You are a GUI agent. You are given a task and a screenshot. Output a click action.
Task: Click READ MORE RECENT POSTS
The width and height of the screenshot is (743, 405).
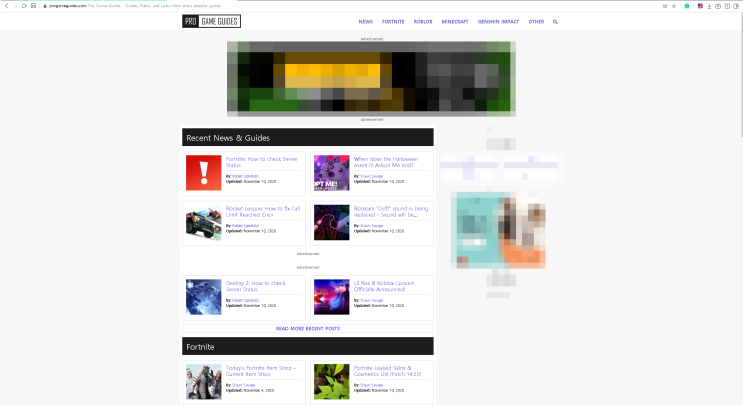tap(308, 328)
